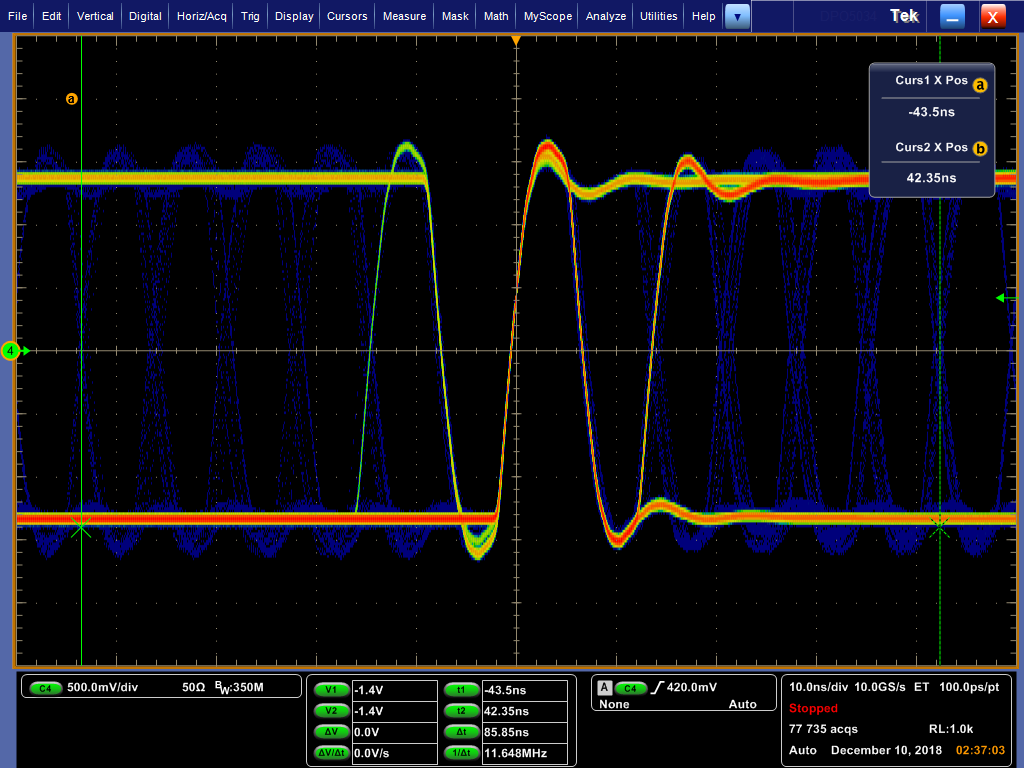Open the Measure menu
This screenshot has height=768, width=1024.
pyautogui.click(x=404, y=16)
